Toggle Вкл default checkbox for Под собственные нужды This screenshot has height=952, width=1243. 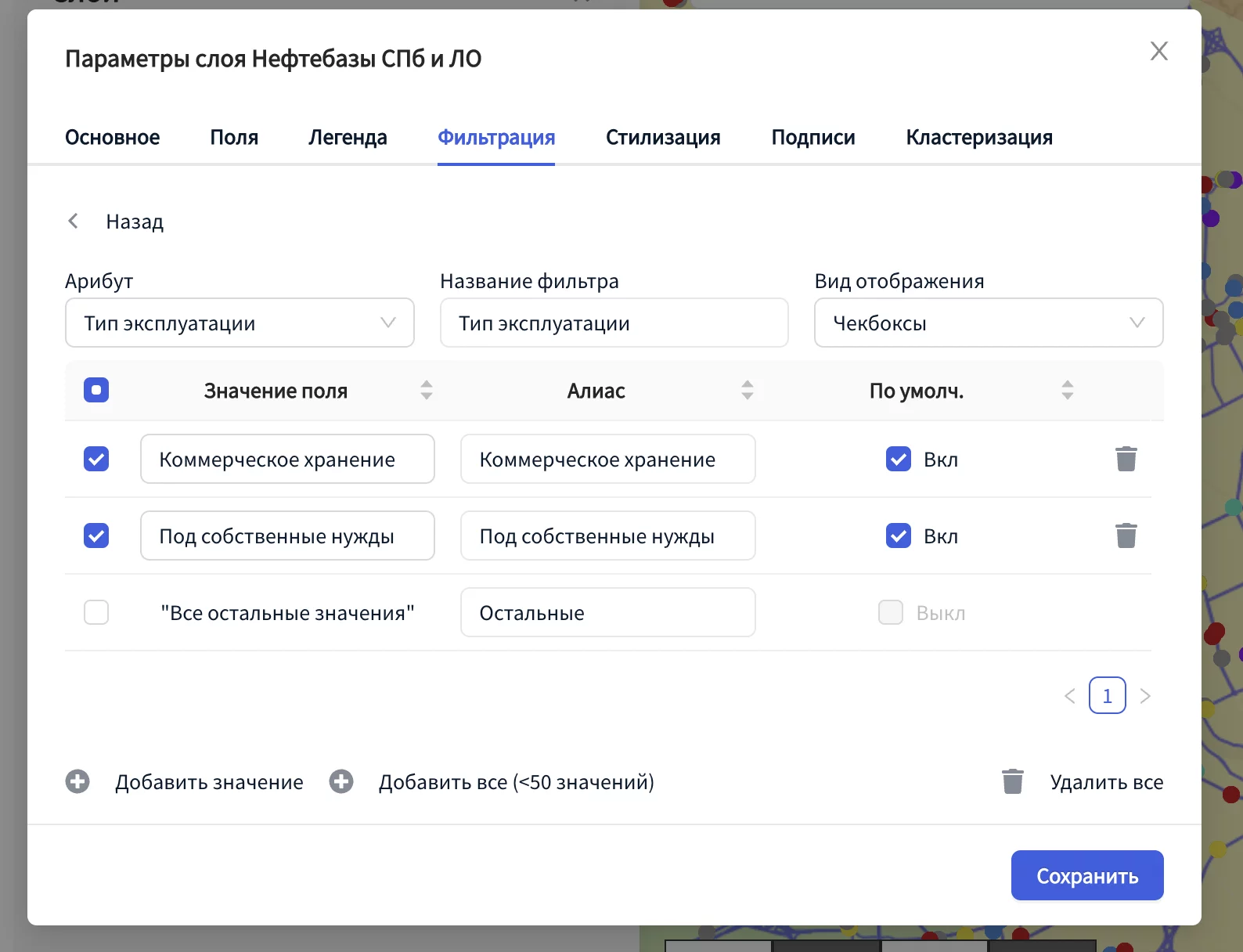(x=898, y=535)
